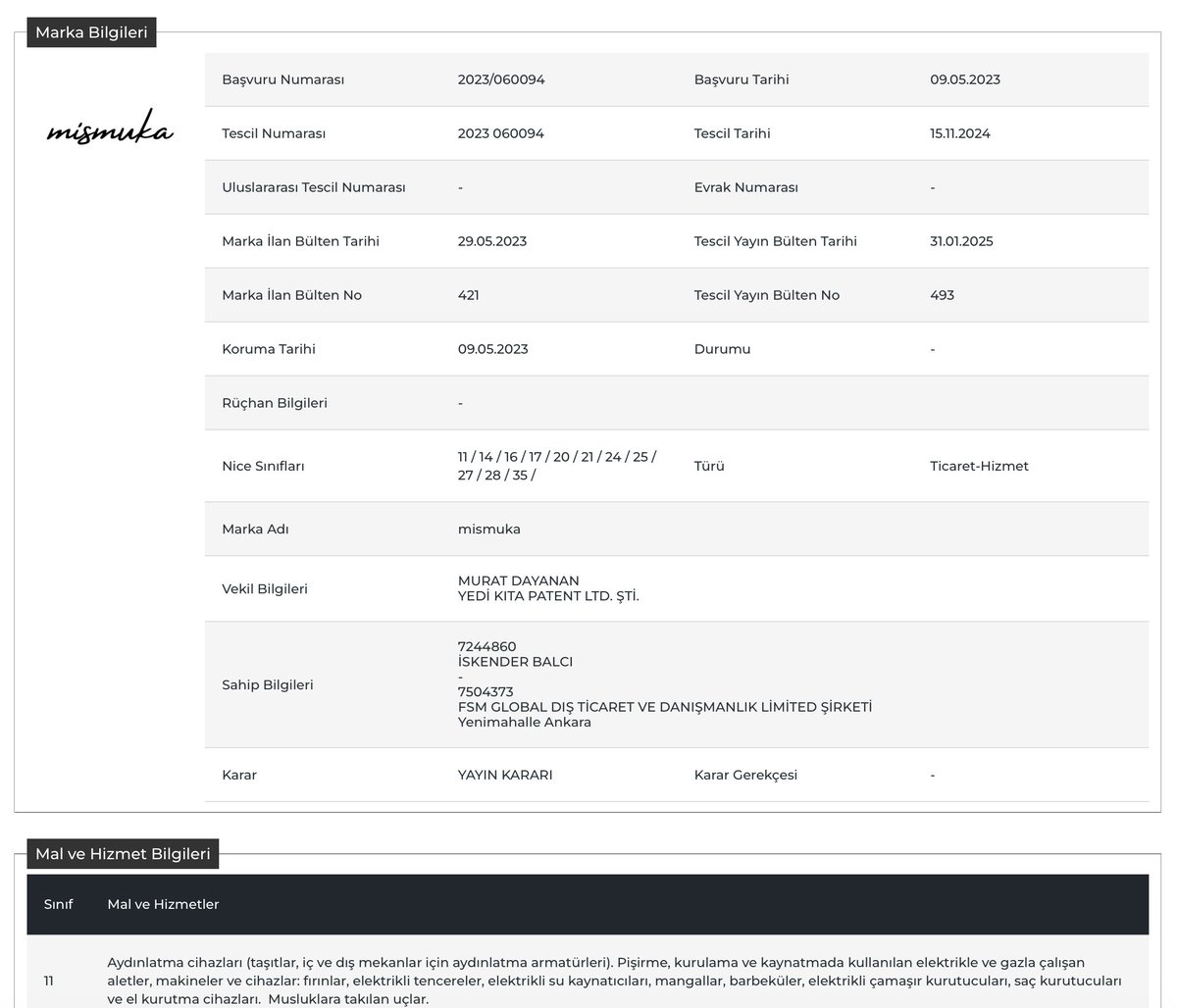Click the Mal ve Hizmetler column header
Screen dimensions: 1177x1008
point(163,904)
